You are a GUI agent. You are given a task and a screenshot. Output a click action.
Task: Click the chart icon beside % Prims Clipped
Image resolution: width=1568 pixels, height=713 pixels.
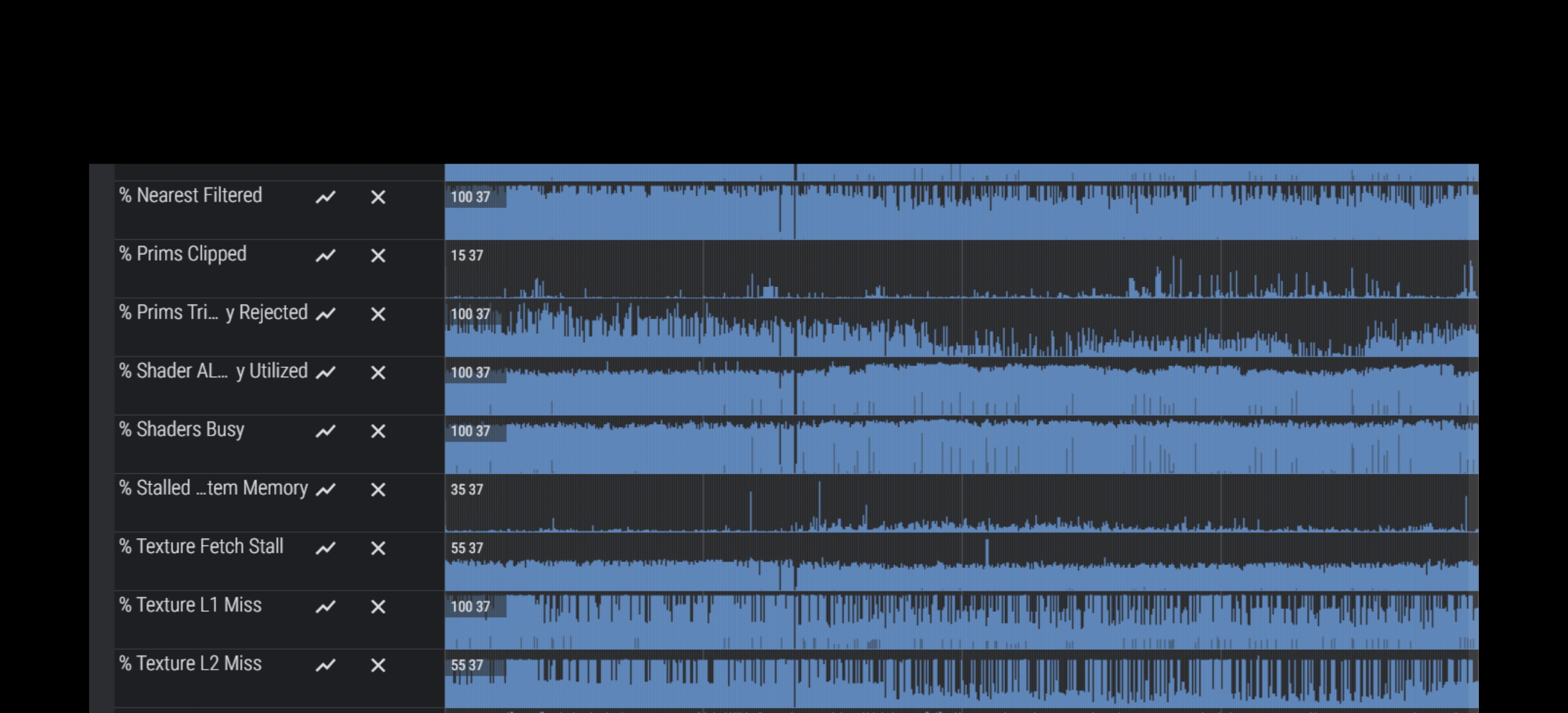[x=325, y=256]
